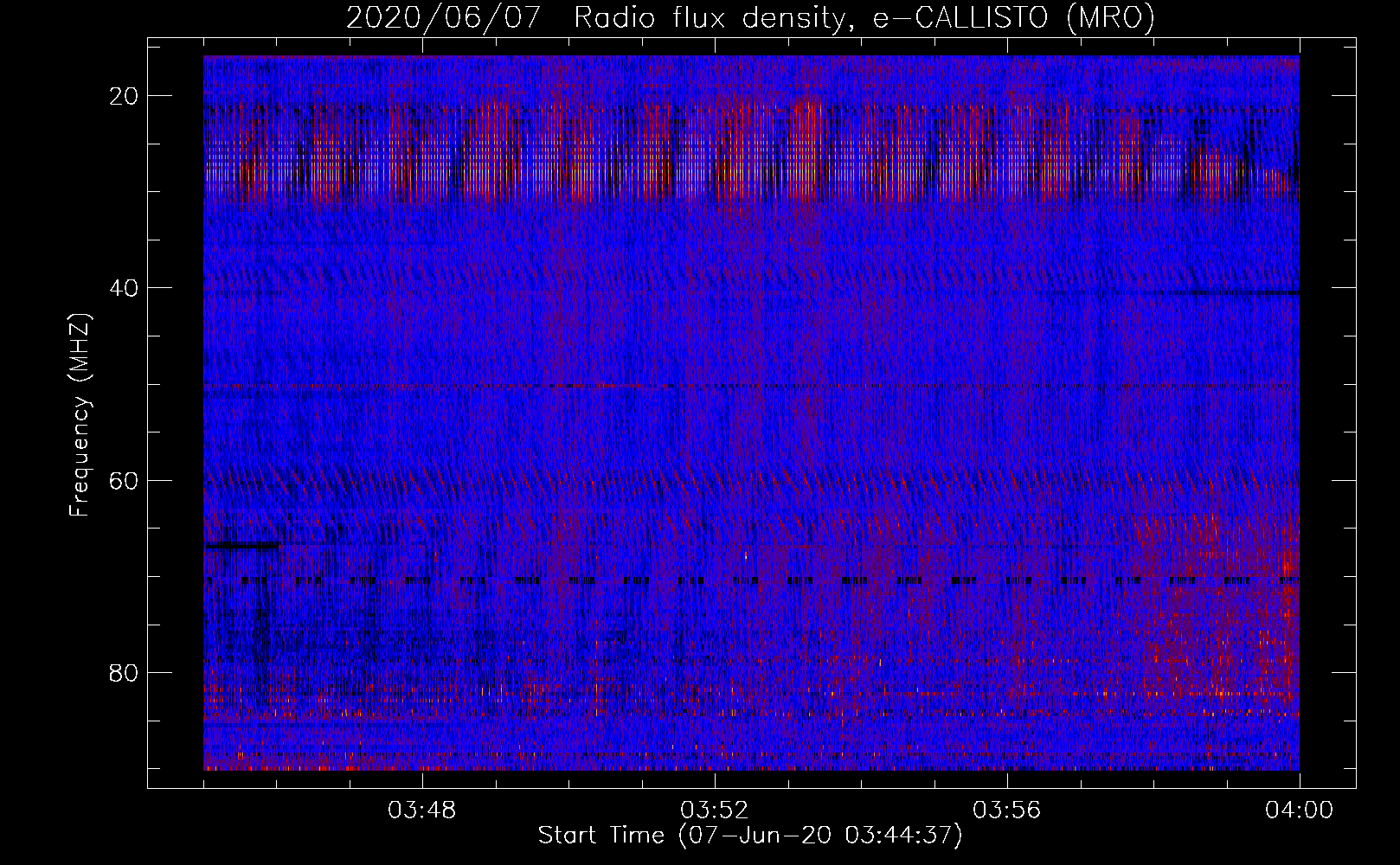The width and height of the screenshot is (1400, 865).
Task: Click the 03:52 time tick label
Action: pos(715,811)
